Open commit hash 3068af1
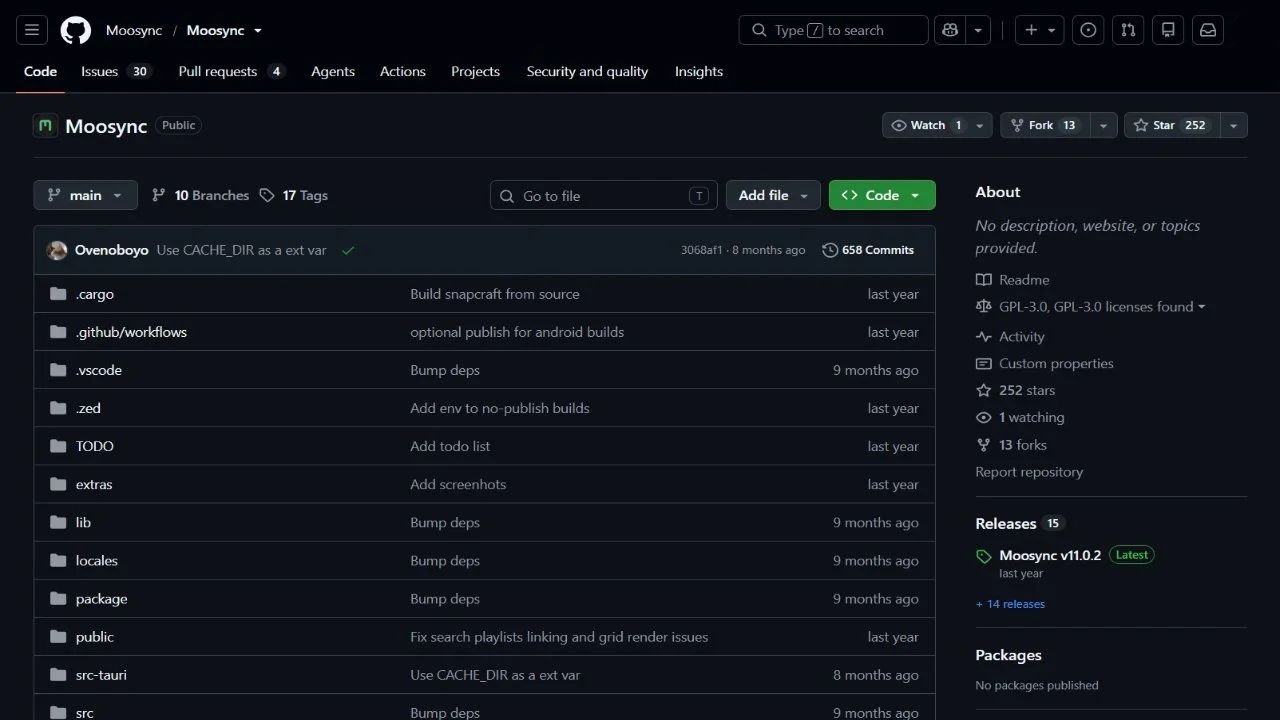The image size is (1280, 720). coord(701,250)
